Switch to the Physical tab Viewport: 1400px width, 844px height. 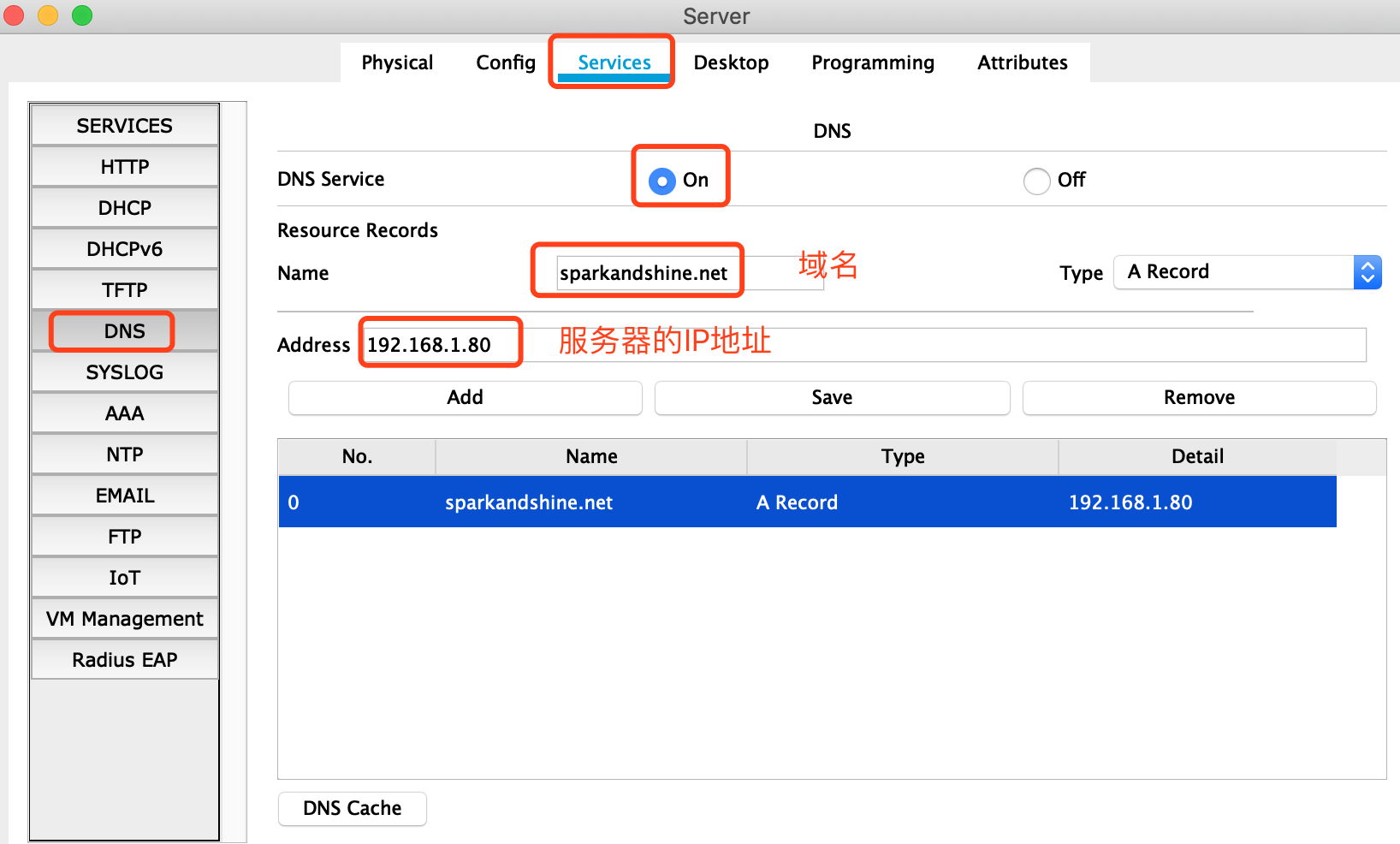point(397,62)
